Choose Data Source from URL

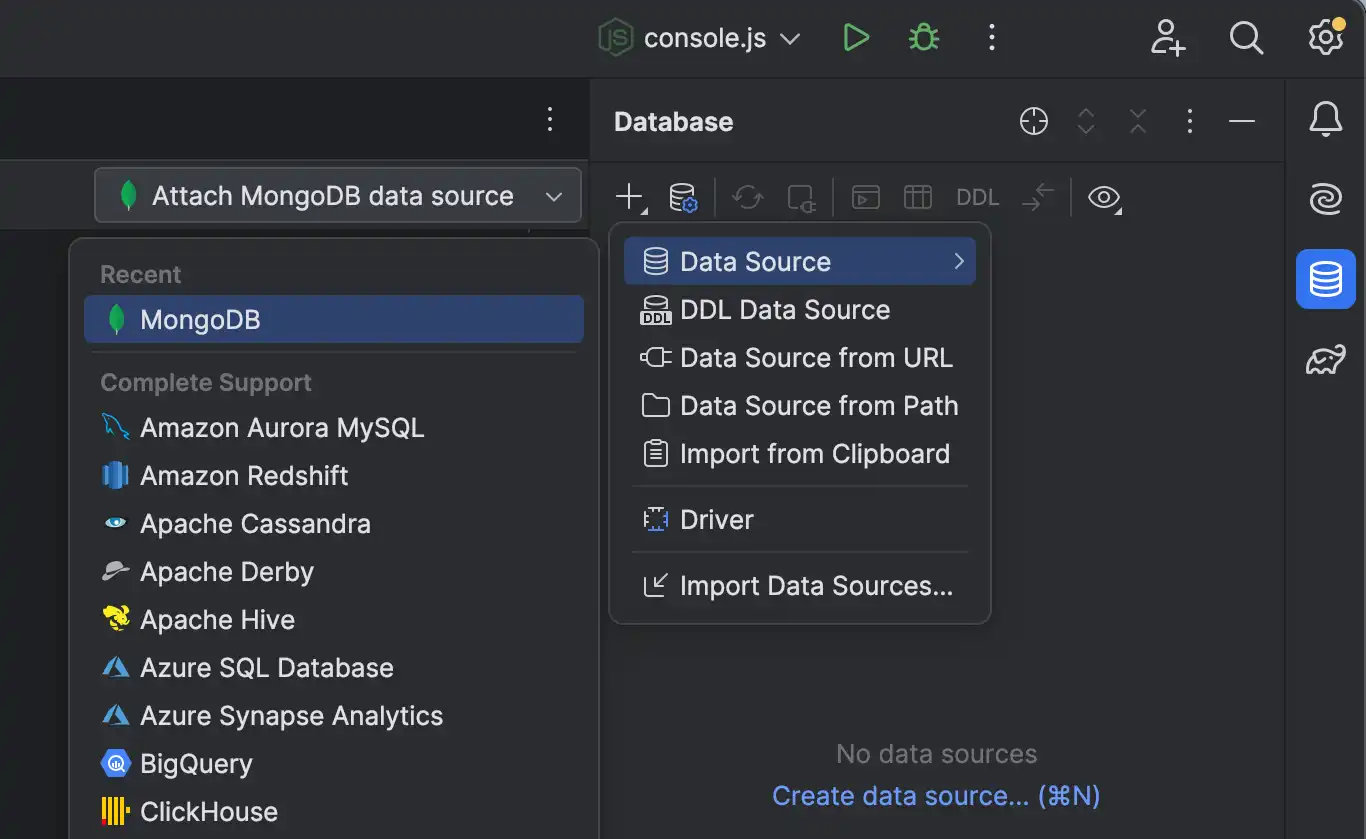click(x=799, y=358)
